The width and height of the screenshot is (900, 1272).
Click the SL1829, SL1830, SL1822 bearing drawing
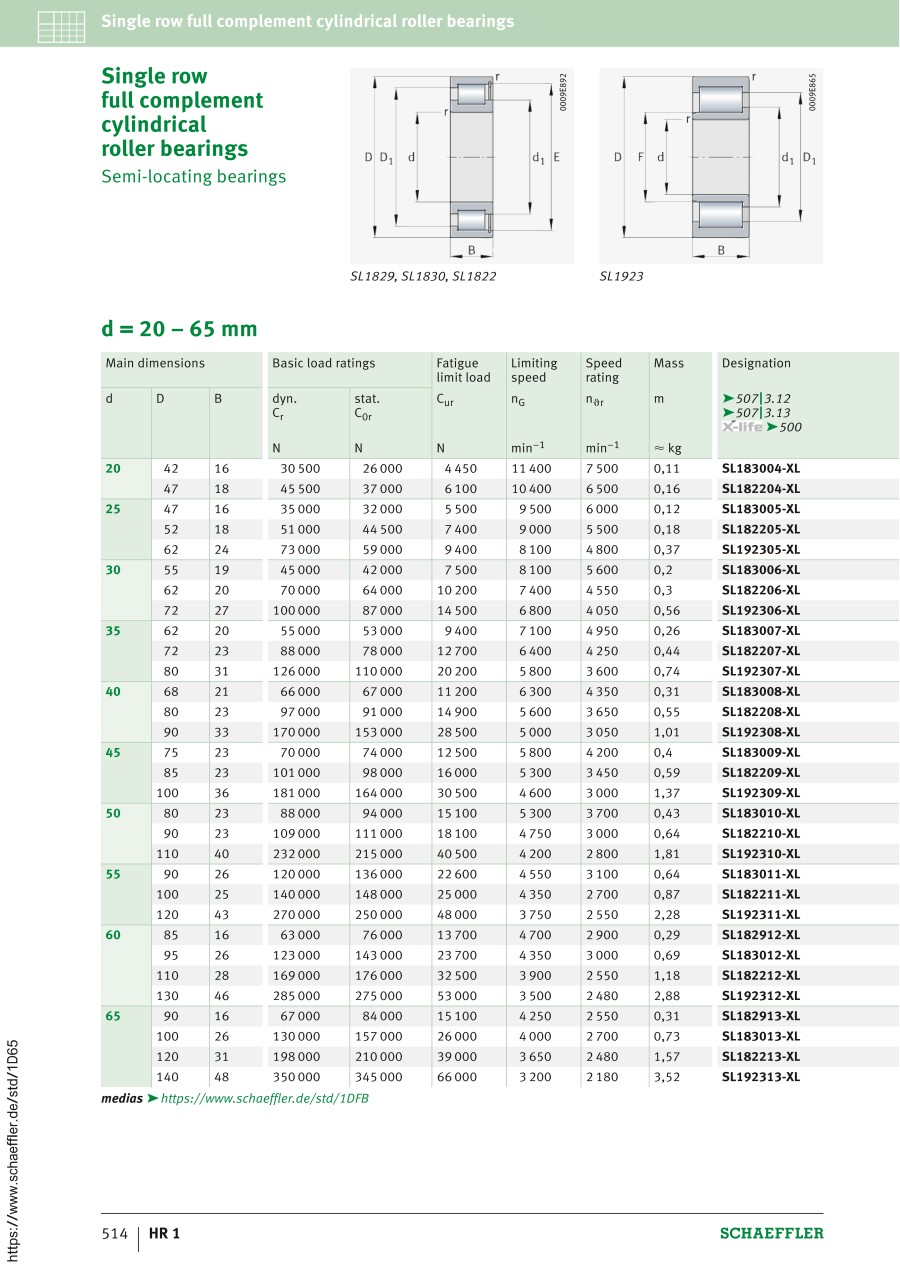[x=462, y=165]
